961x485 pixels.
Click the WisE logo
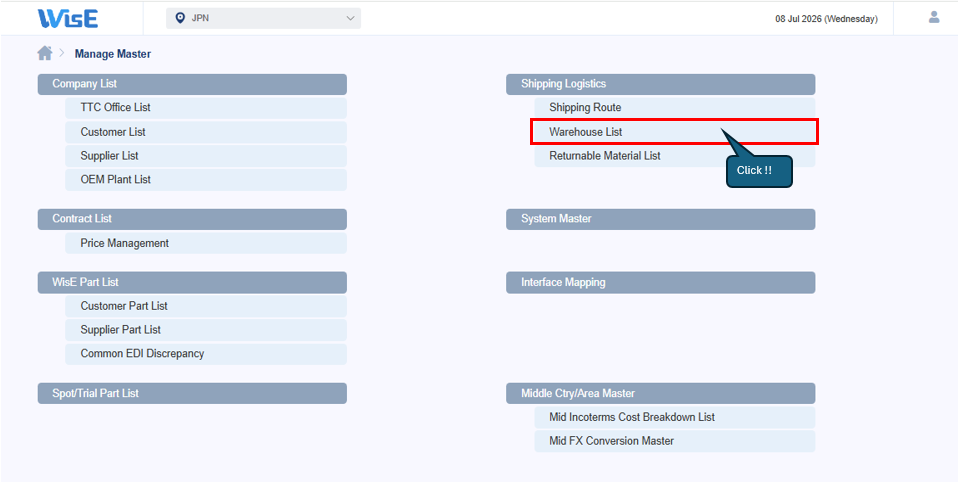click(68, 18)
